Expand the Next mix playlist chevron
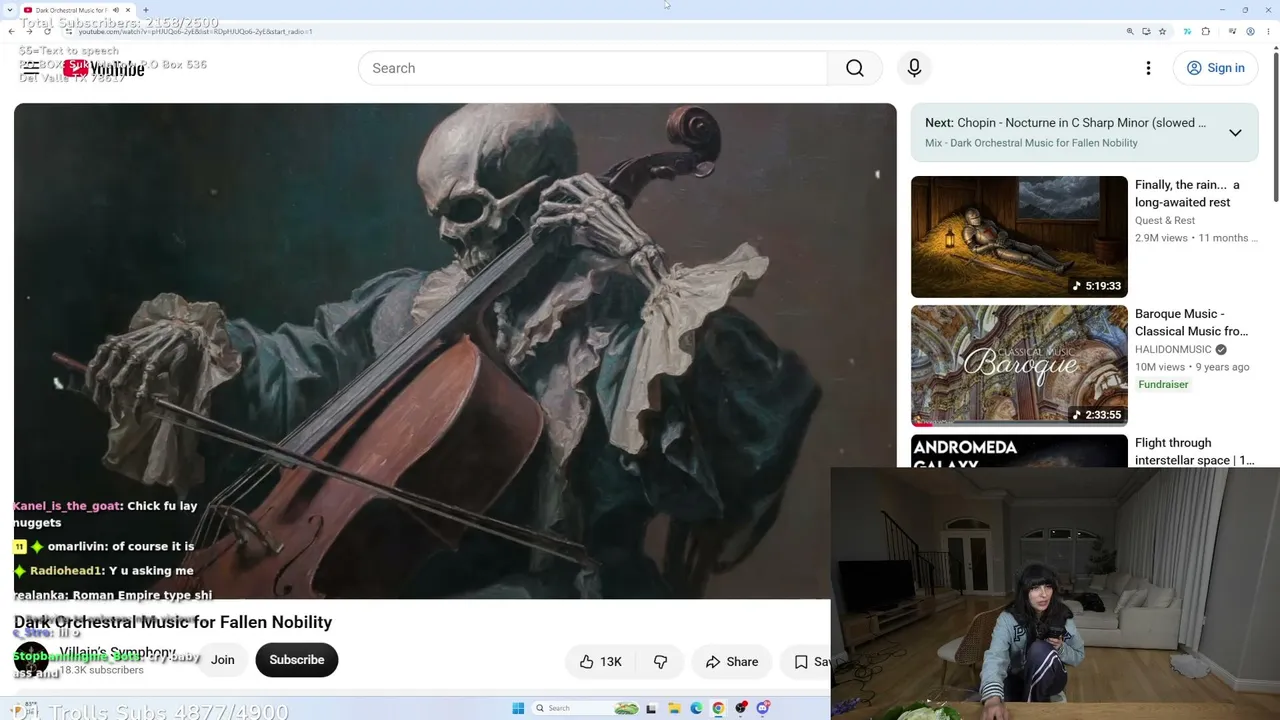Screen dimensions: 1280x720 1235,132
